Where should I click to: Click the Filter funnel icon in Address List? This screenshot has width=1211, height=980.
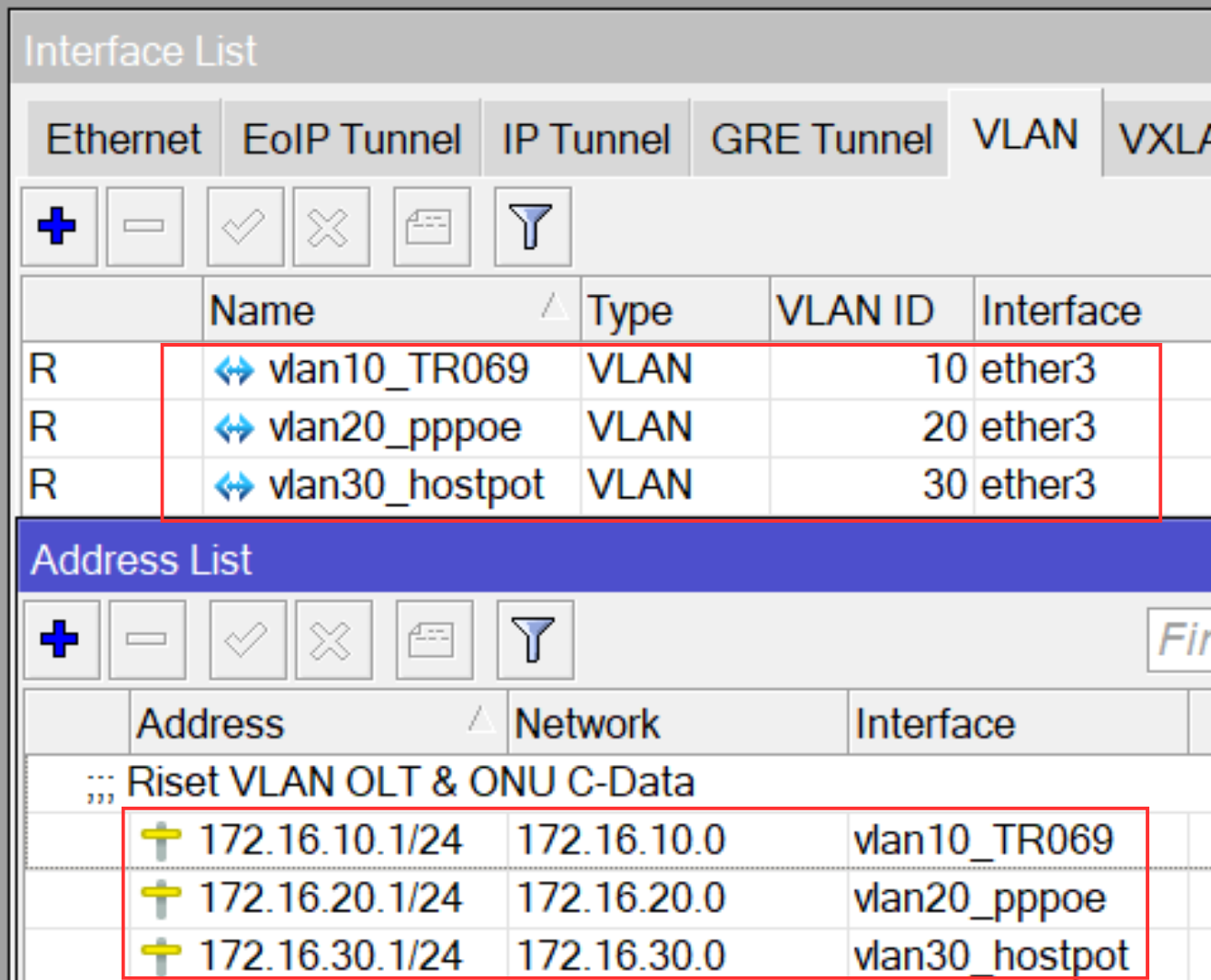[535, 639]
